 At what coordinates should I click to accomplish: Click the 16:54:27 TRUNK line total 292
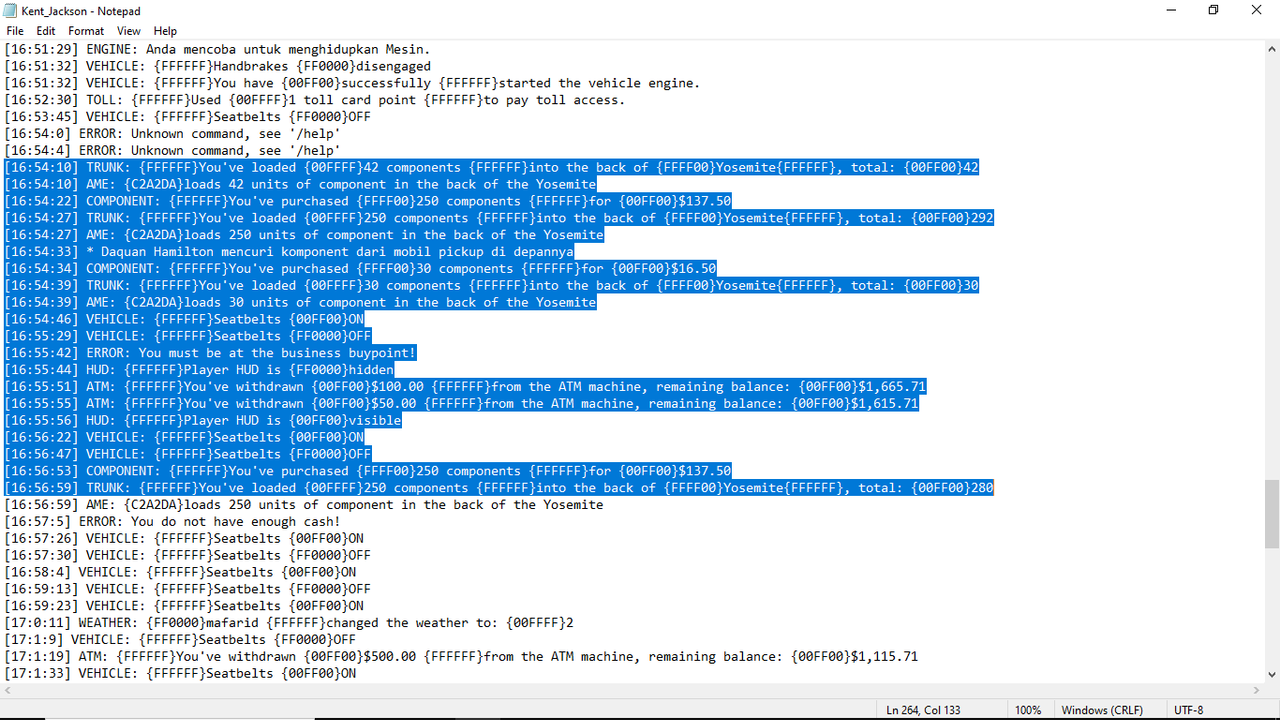coord(499,218)
